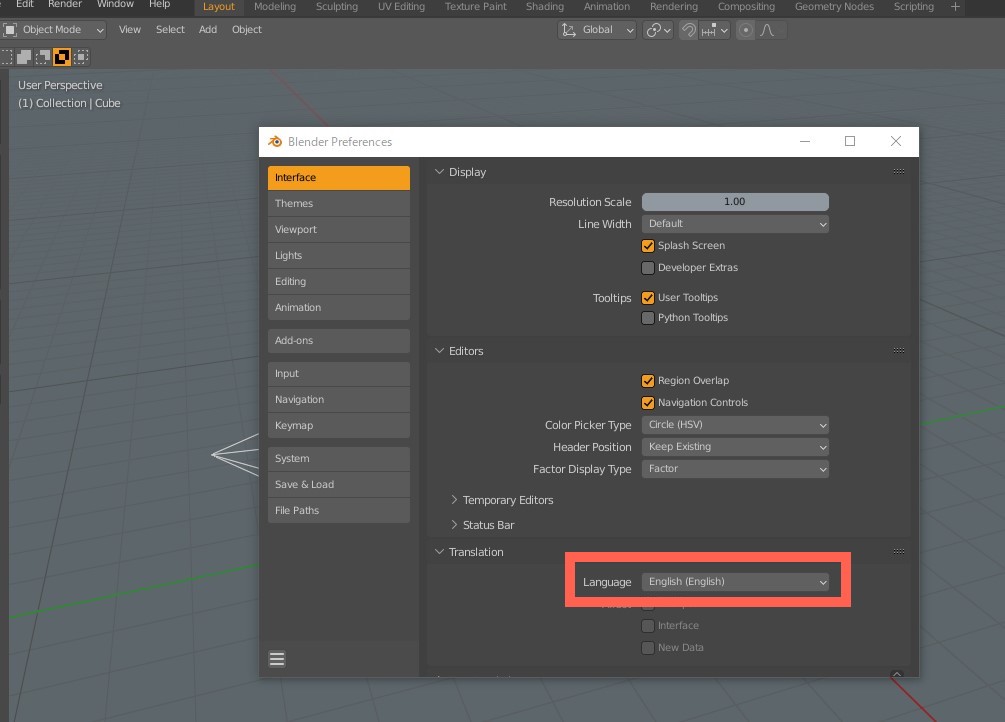1005x722 pixels.
Task: Toggle the proportional editing circle icon
Action: 745,30
